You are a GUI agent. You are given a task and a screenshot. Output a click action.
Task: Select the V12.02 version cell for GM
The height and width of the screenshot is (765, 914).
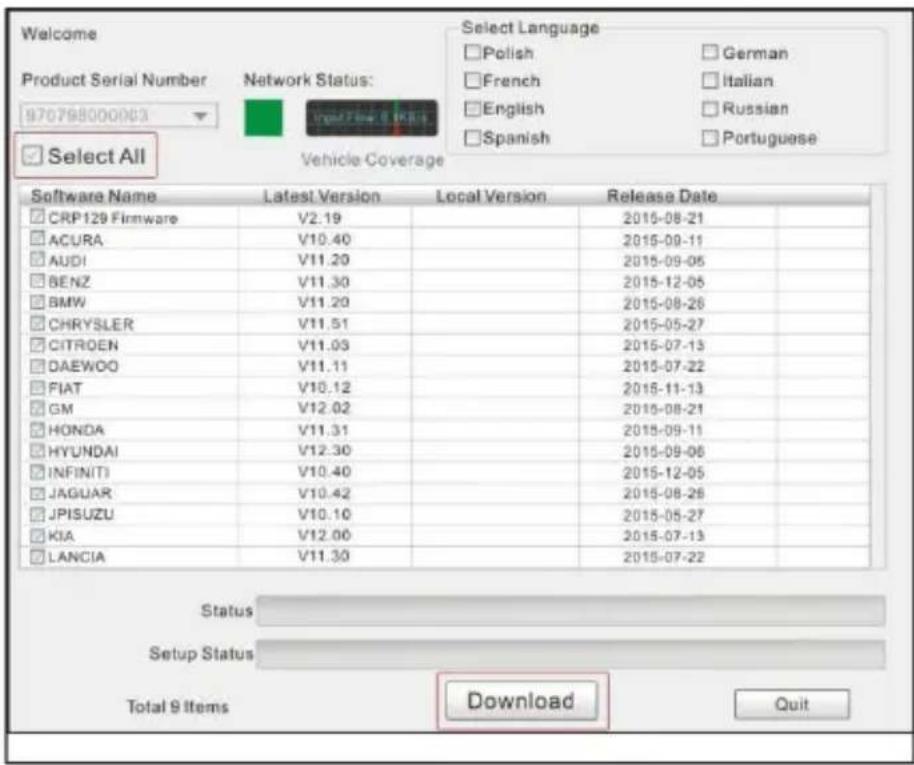tap(324, 408)
